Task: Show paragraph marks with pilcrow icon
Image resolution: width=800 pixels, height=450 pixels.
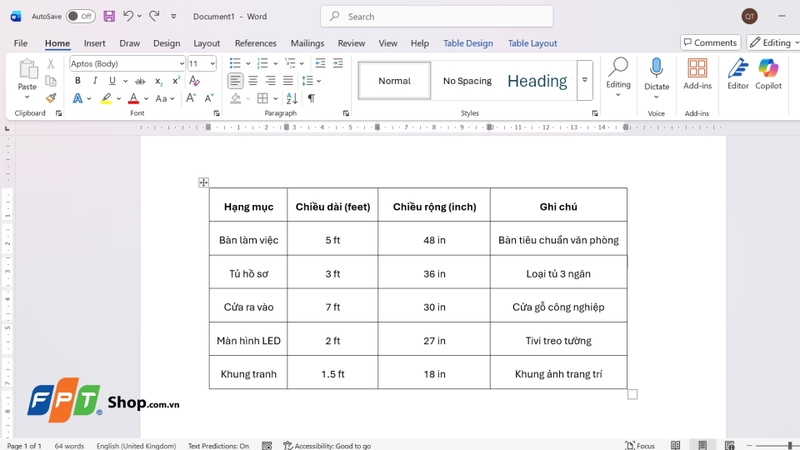Action: 311,98
